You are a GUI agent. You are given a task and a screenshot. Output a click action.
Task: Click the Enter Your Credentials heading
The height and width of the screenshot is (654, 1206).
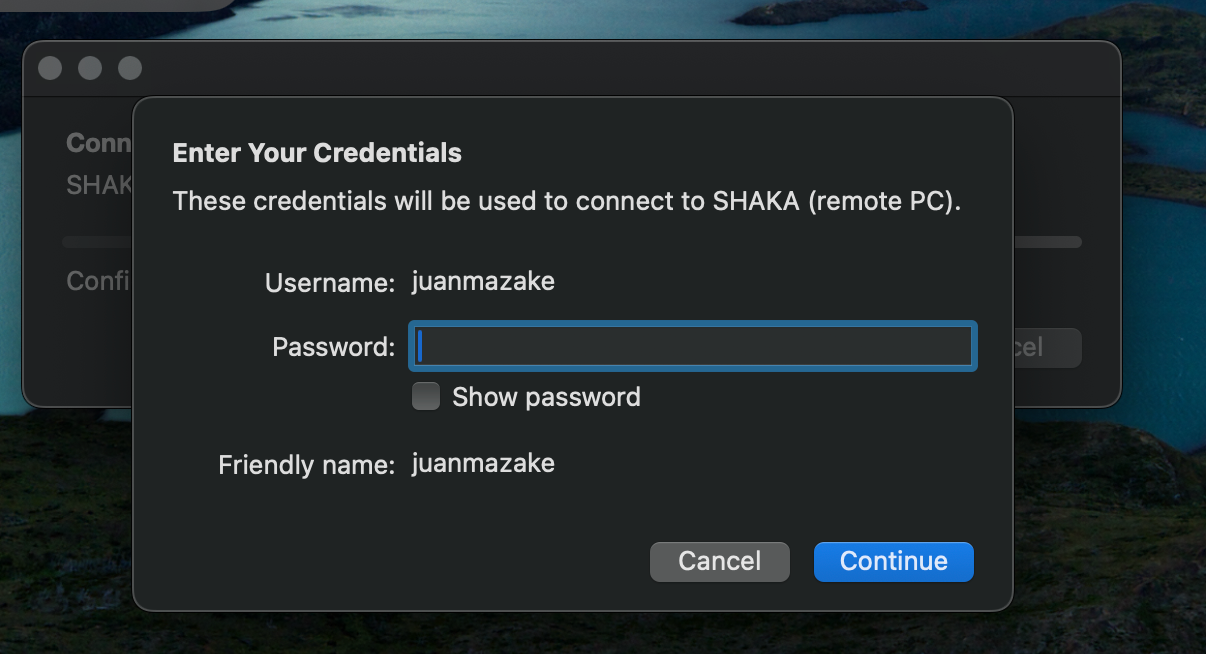click(317, 153)
